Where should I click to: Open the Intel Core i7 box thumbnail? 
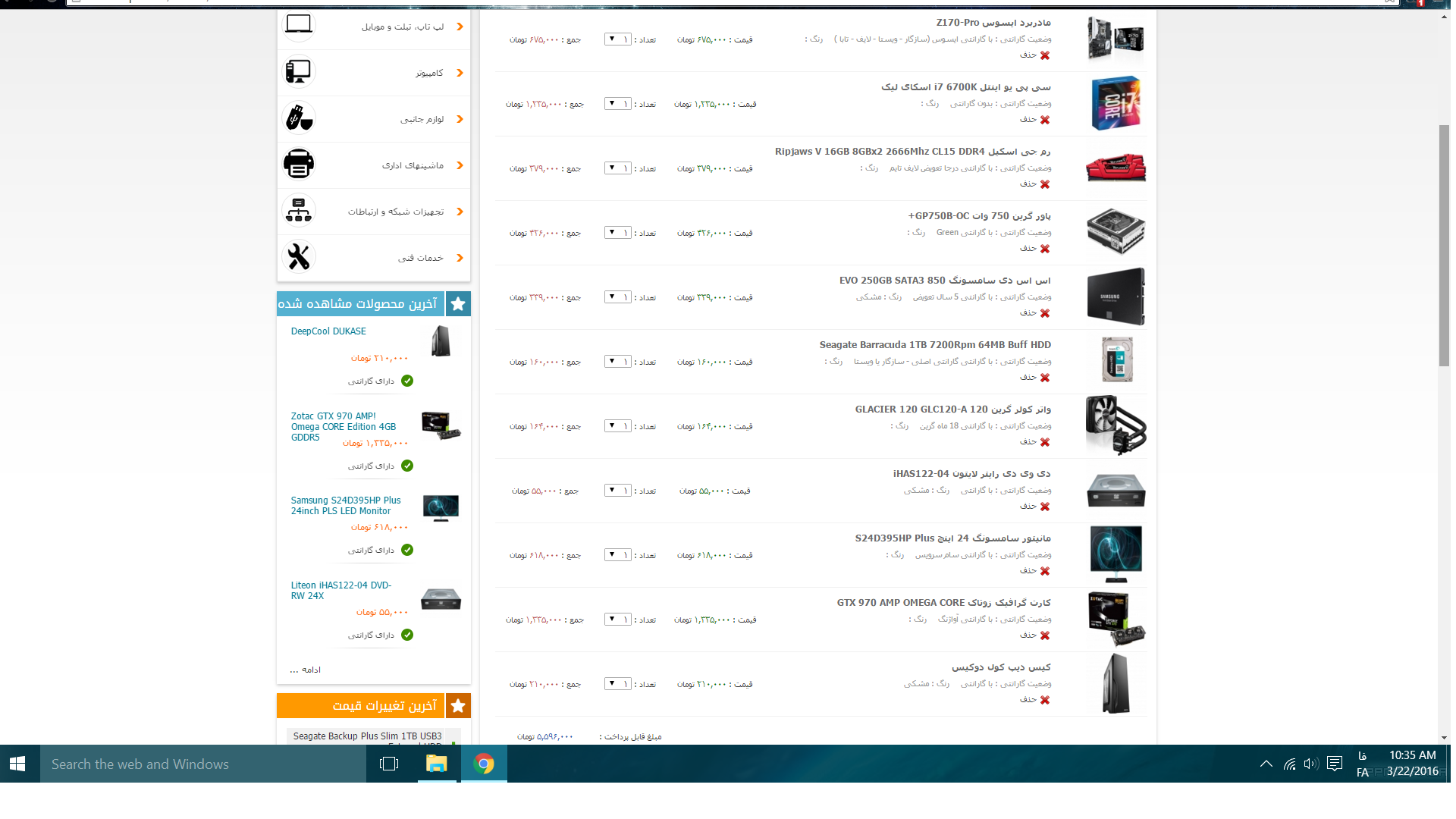[1116, 103]
